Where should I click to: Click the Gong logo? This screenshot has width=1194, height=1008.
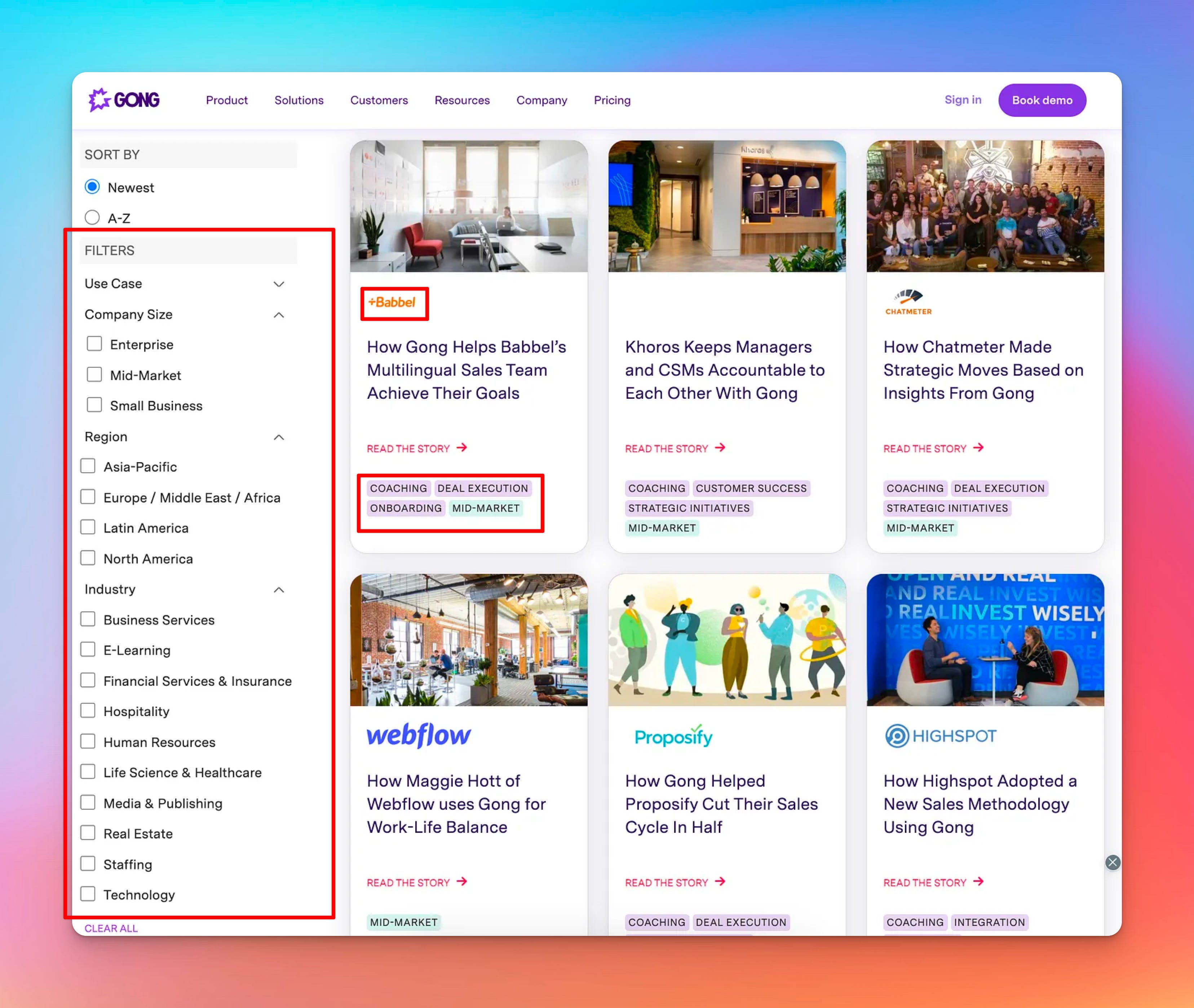point(124,100)
